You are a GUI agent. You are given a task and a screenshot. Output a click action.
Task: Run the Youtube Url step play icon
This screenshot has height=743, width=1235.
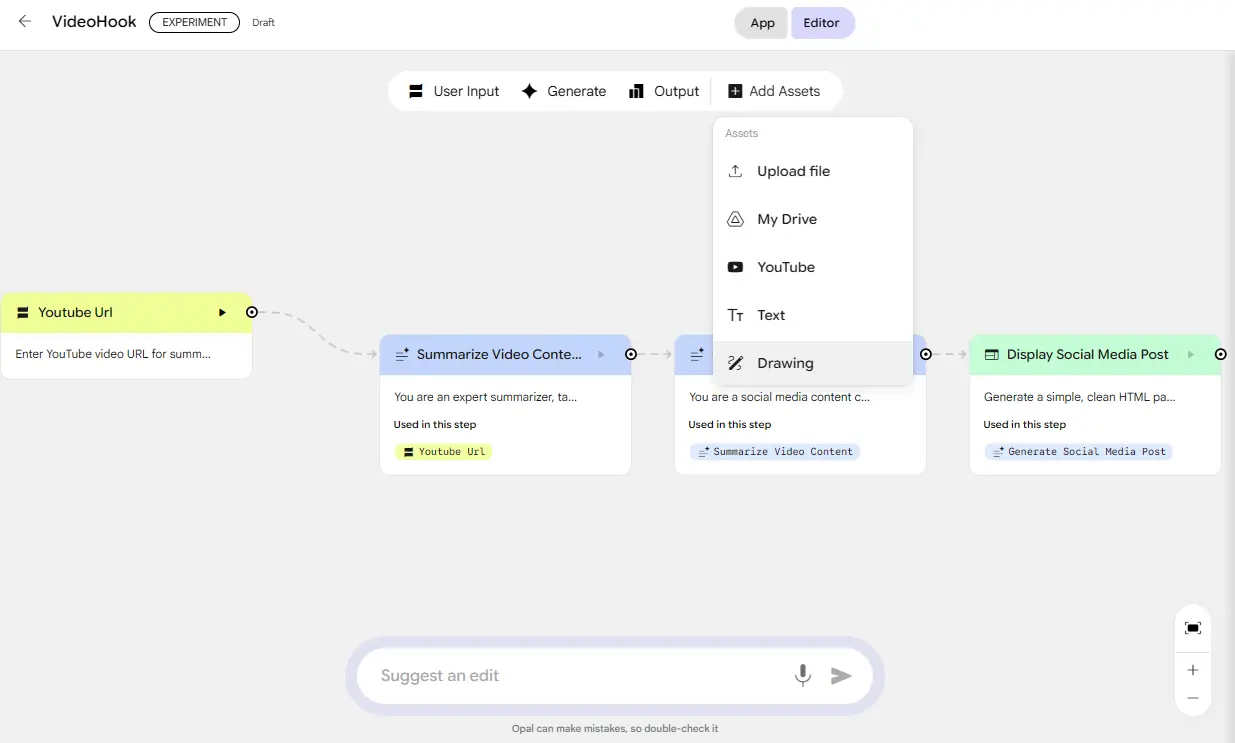222,313
